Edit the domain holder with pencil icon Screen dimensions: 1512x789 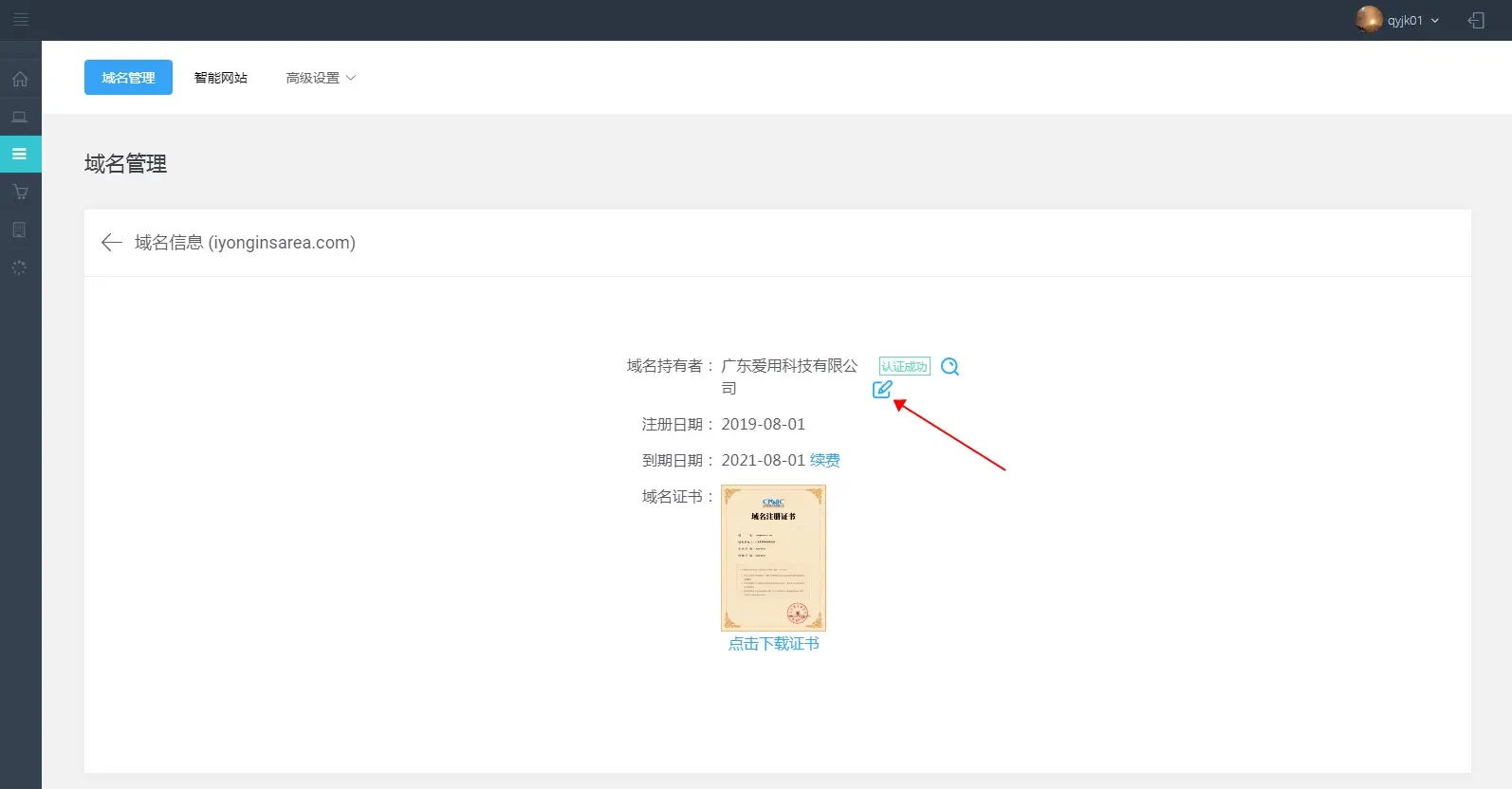pos(882,389)
